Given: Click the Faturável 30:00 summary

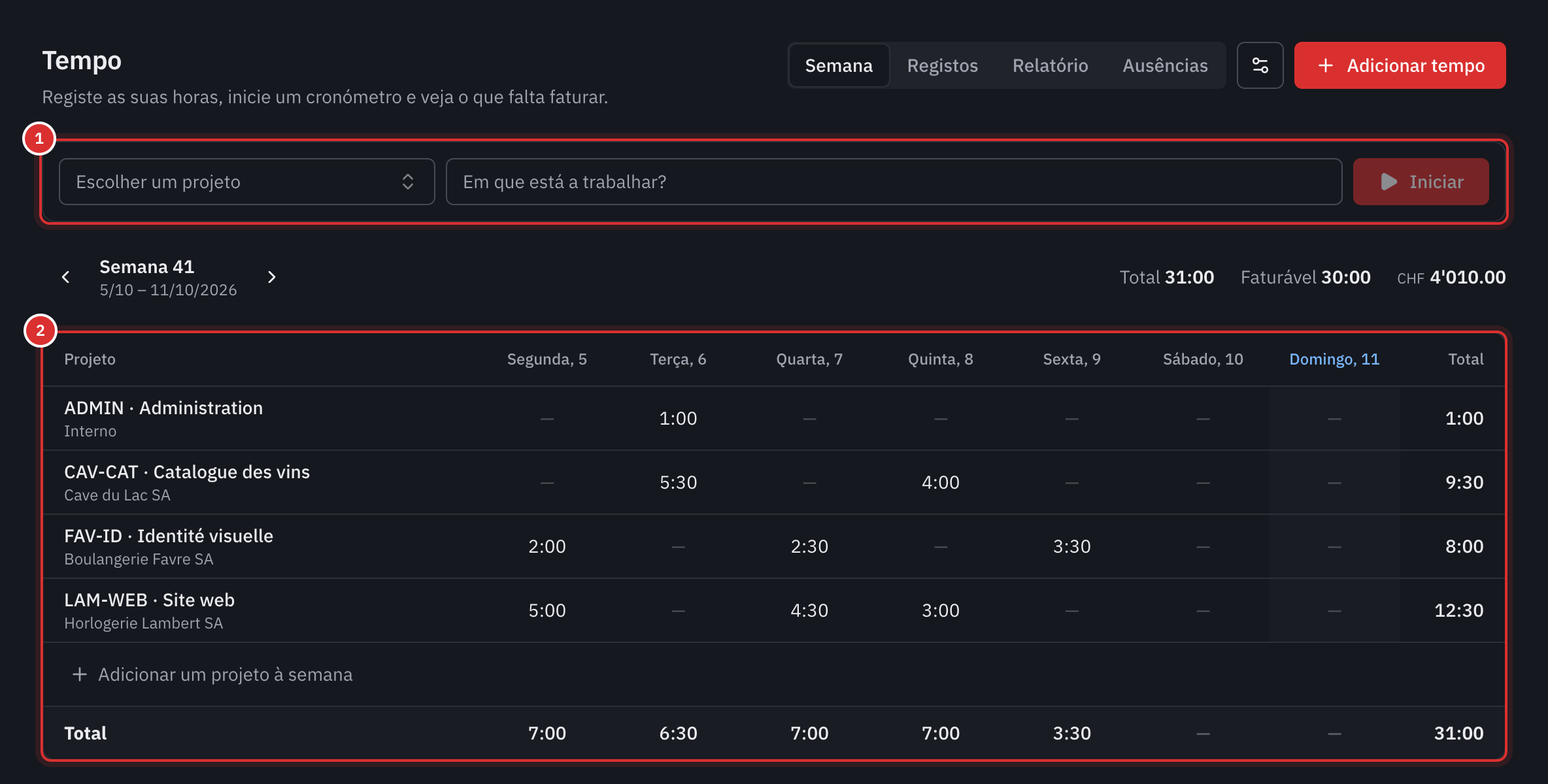Looking at the screenshot, I should (1305, 277).
